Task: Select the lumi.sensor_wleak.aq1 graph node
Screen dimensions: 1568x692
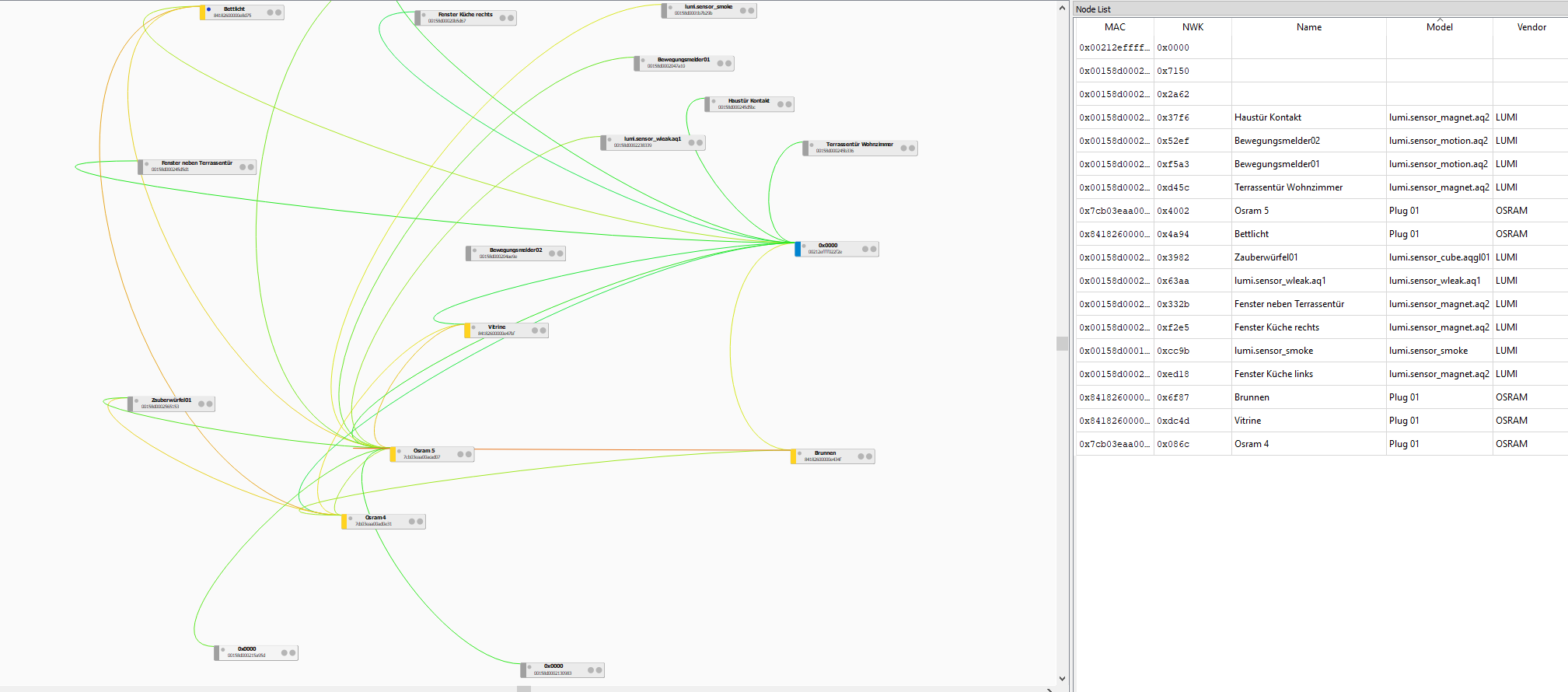Action: (x=652, y=142)
